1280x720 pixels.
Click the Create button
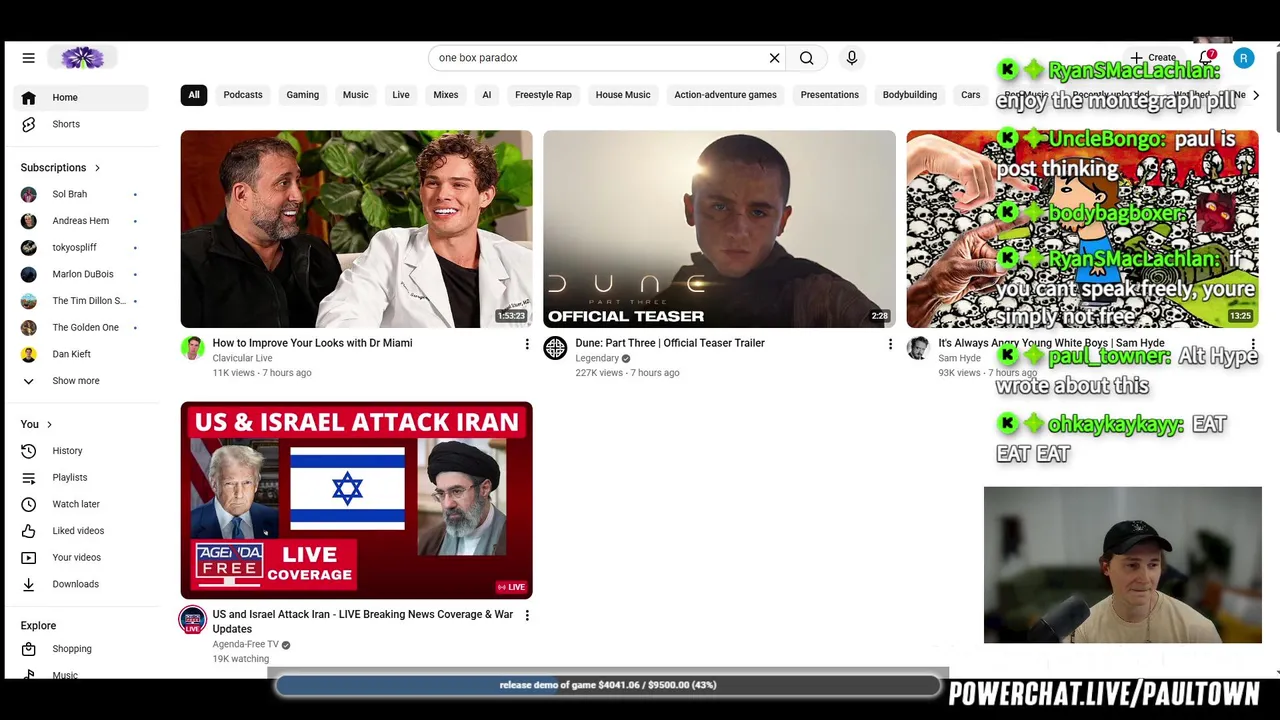1153,58
